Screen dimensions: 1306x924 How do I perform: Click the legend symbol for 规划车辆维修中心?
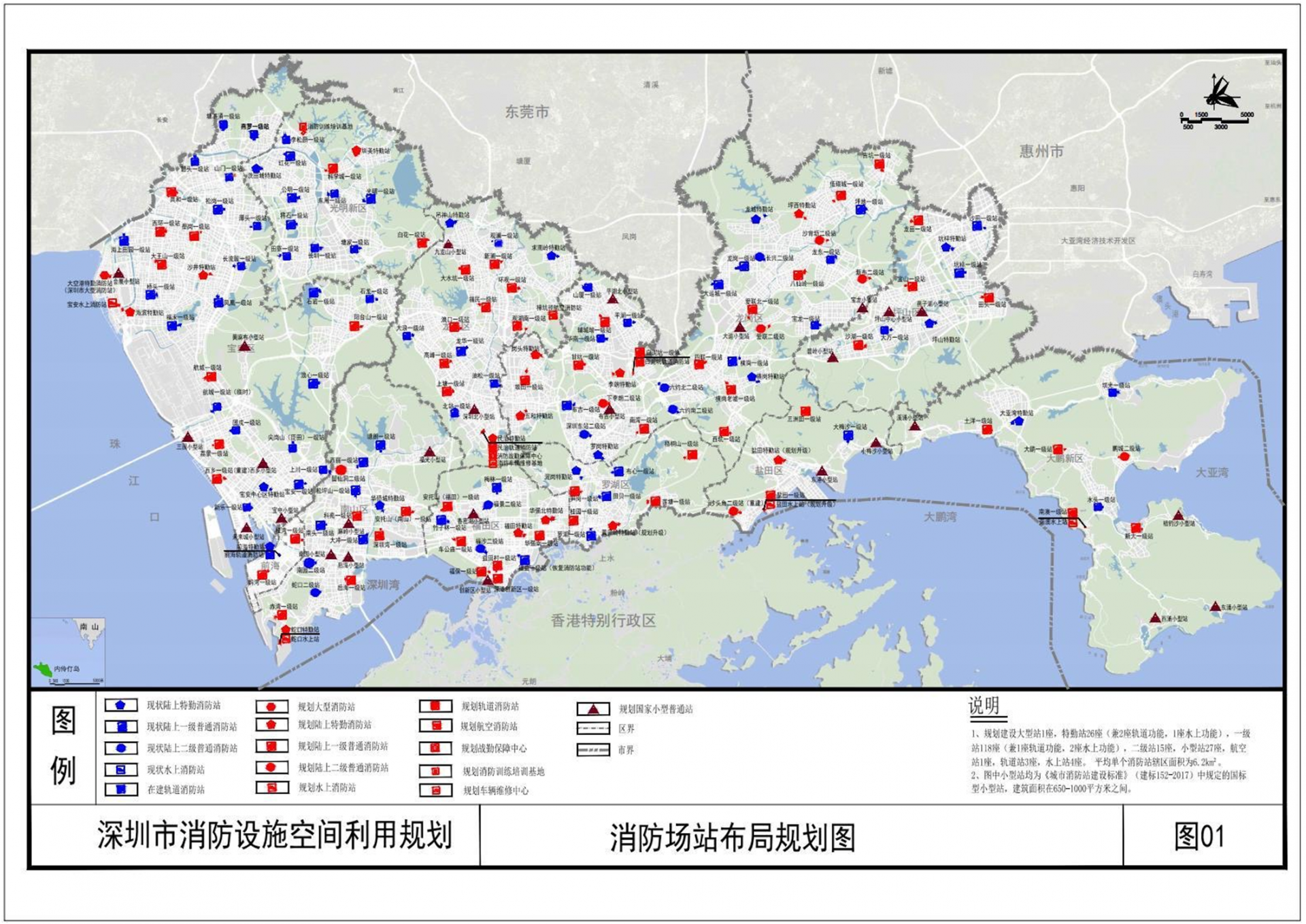point(436,790)
